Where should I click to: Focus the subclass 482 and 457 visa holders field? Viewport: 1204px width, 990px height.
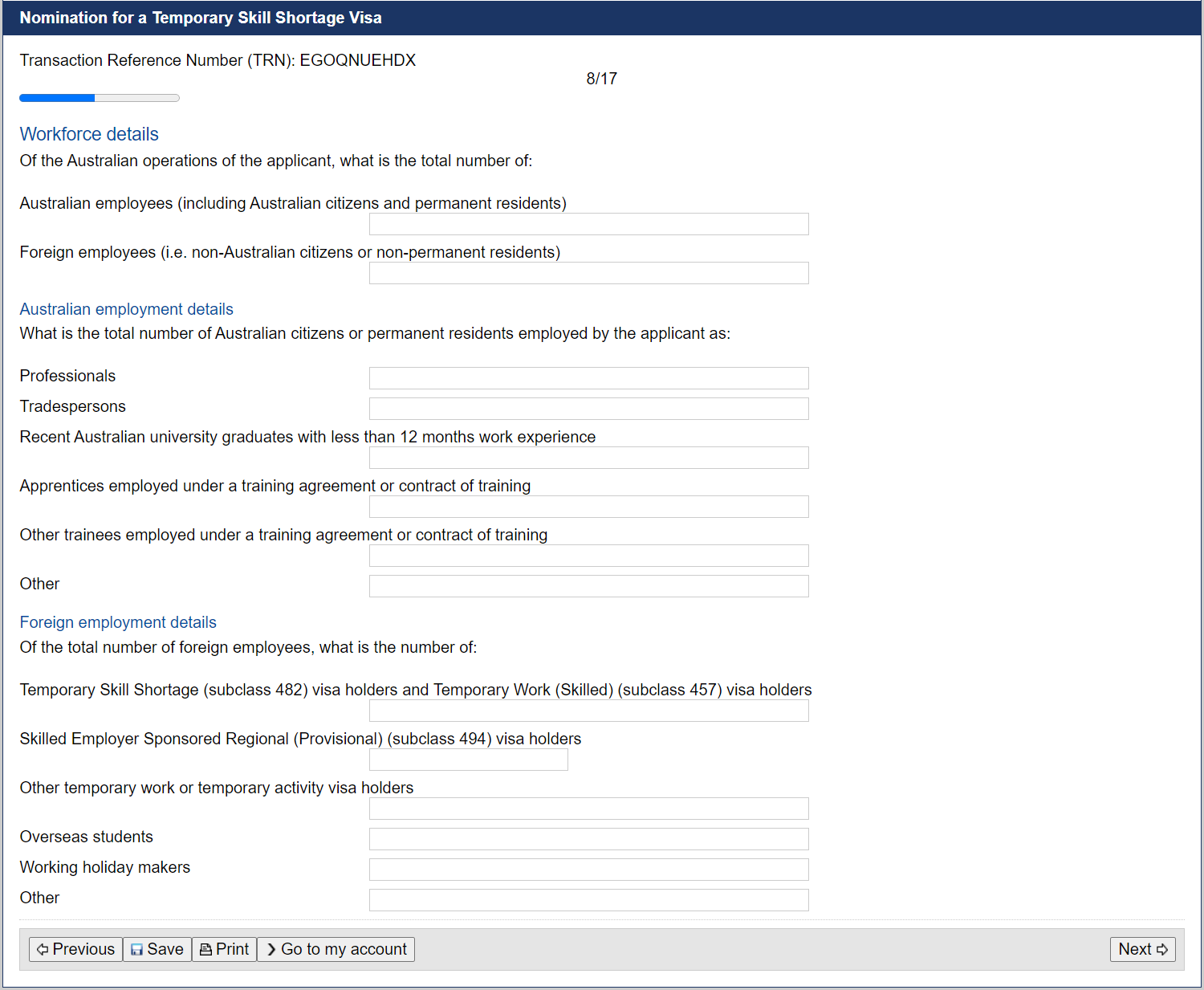point(589,711)
